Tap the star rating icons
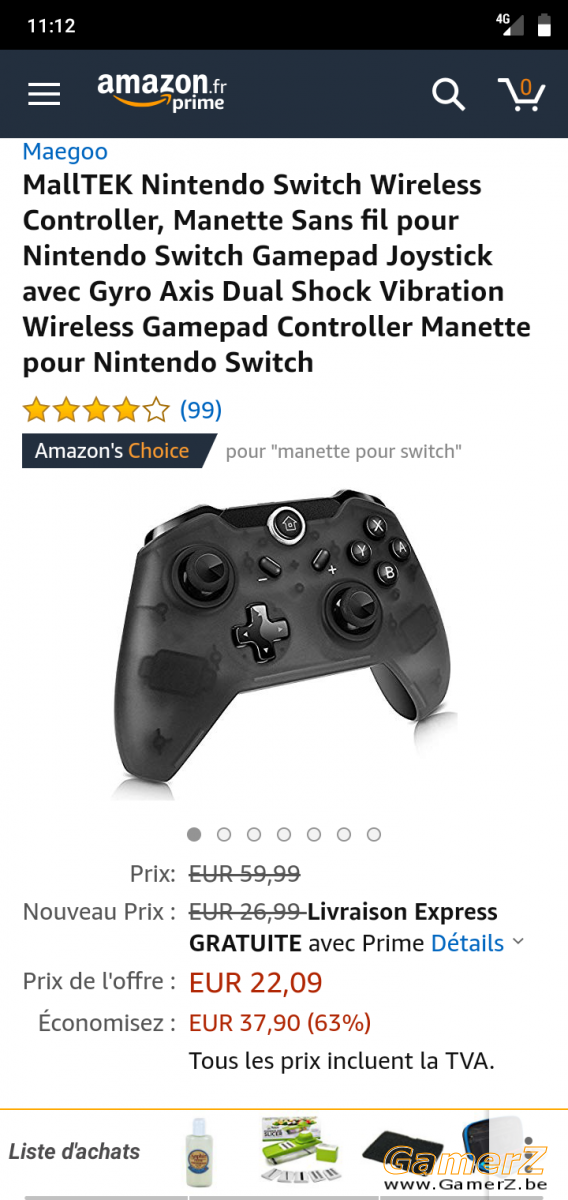 click(96, 410)
